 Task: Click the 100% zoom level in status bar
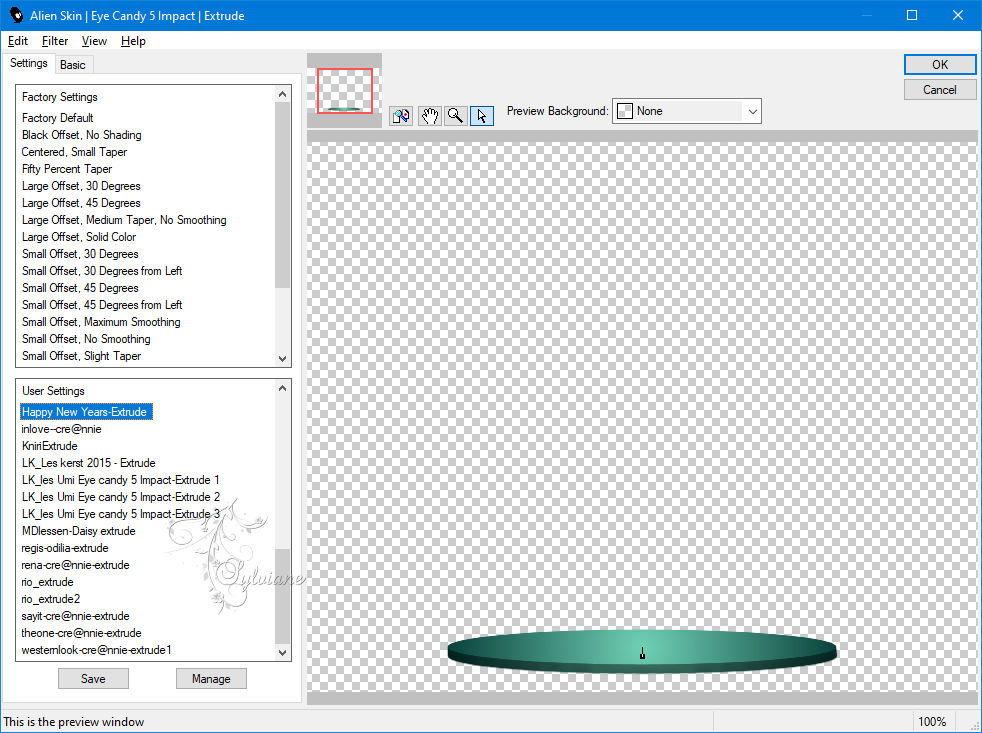pos(932,722)
